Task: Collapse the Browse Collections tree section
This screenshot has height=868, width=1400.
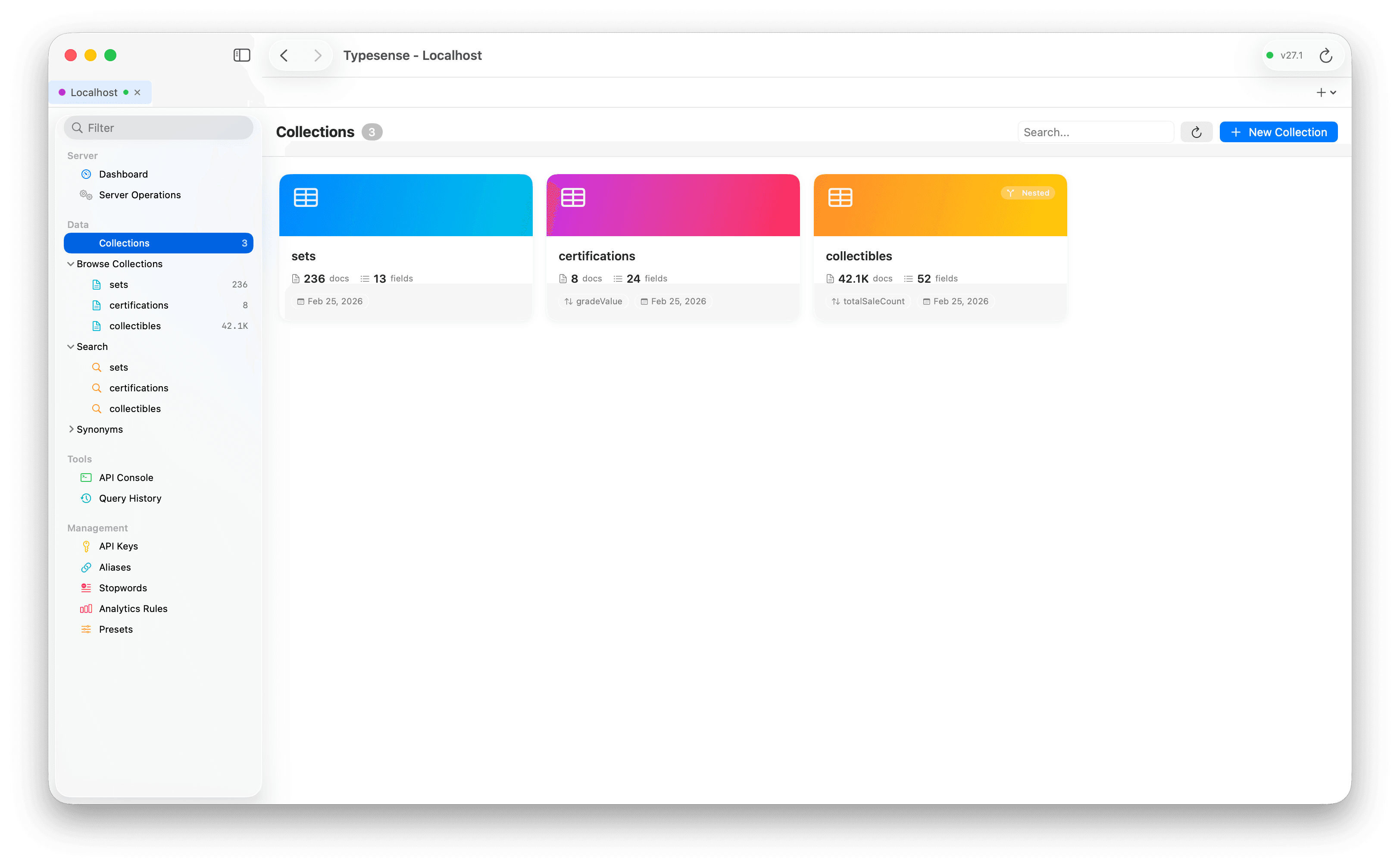Action: [x=71, y=264]
